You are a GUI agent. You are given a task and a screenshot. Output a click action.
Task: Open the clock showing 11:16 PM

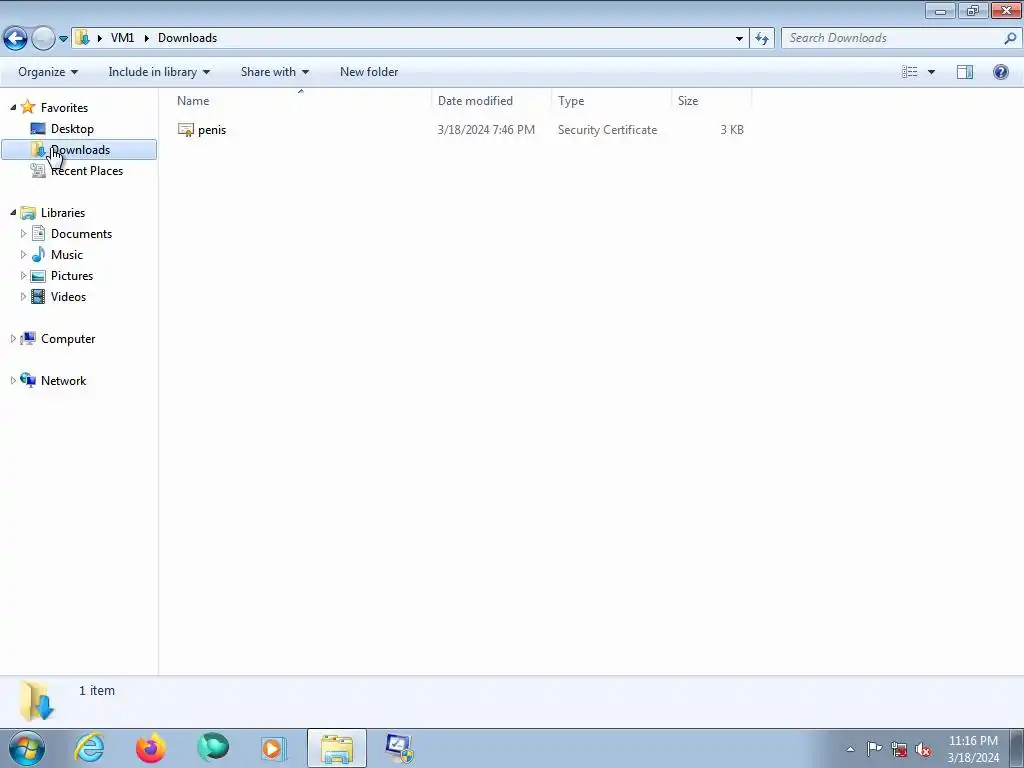973,749
